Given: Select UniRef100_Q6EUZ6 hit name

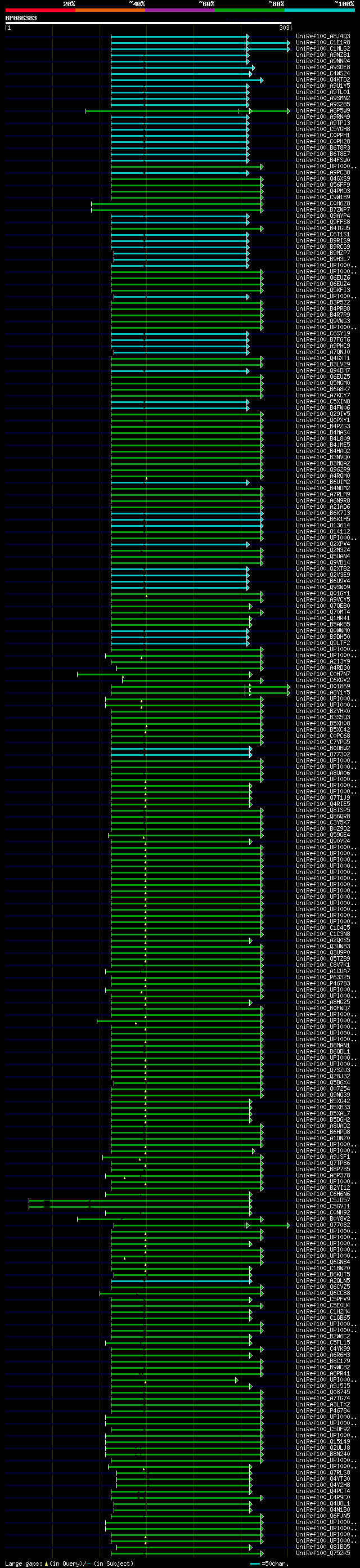Looking at the screenshot, I should click(x=323, y=278).
